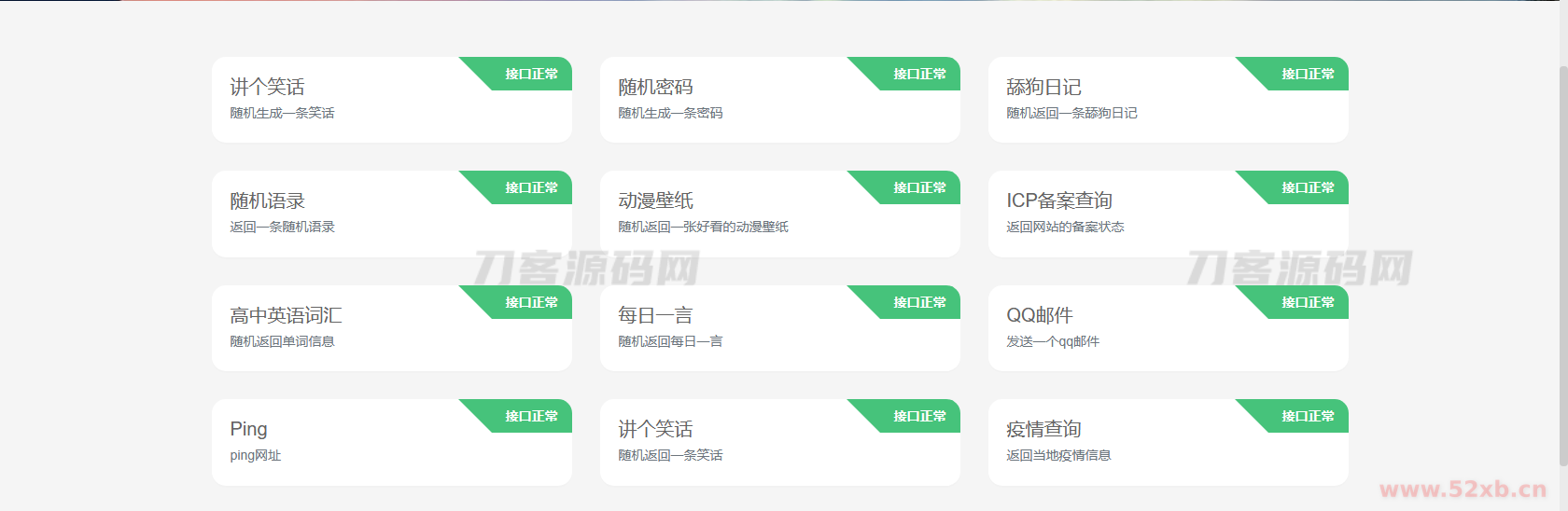The width and height of the screenshot is (1568, 511).
Task: Click the page's vertical scrollbar
Action: (x=1562, y=261)
